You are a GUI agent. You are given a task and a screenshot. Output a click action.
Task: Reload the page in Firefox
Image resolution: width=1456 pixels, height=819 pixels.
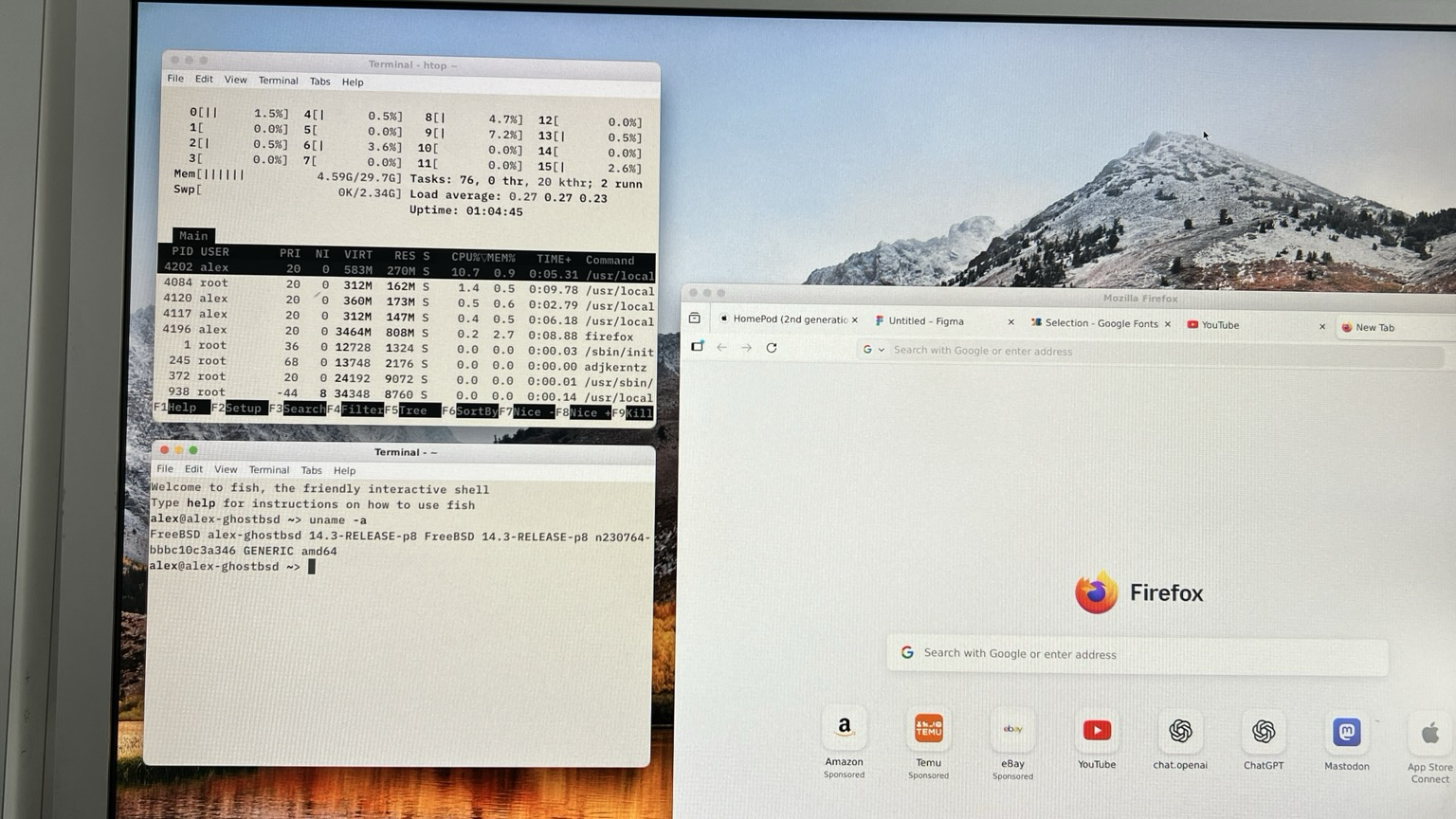click(x=772, y=348)
